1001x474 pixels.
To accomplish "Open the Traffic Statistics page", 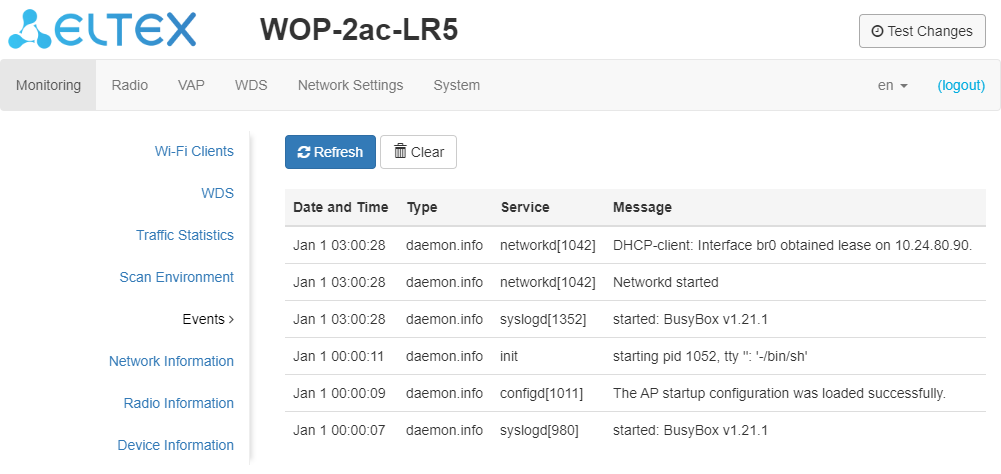I will (185, 235).
